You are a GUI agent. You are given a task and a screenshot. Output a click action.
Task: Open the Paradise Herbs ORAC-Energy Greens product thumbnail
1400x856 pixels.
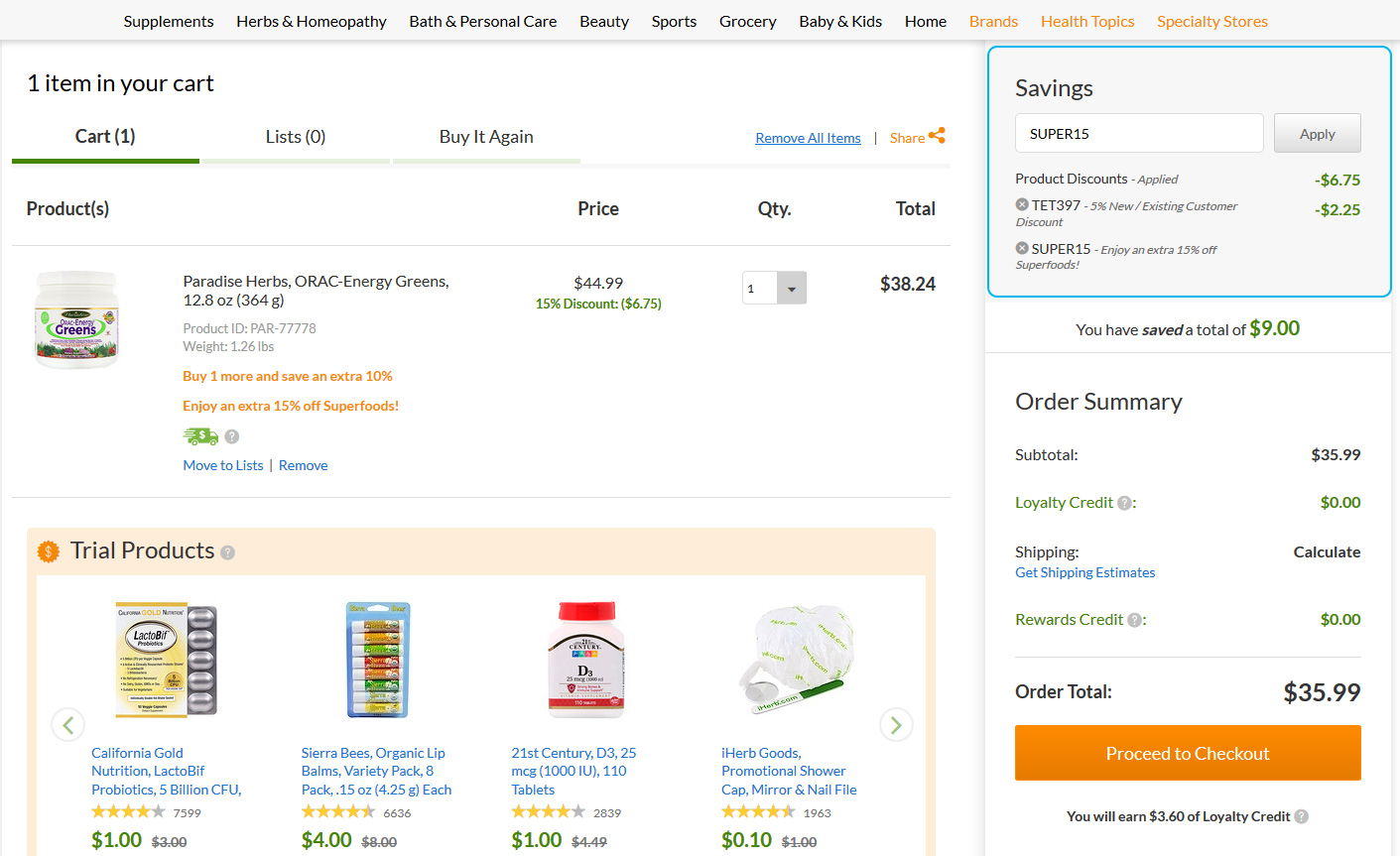pos(76,319)
